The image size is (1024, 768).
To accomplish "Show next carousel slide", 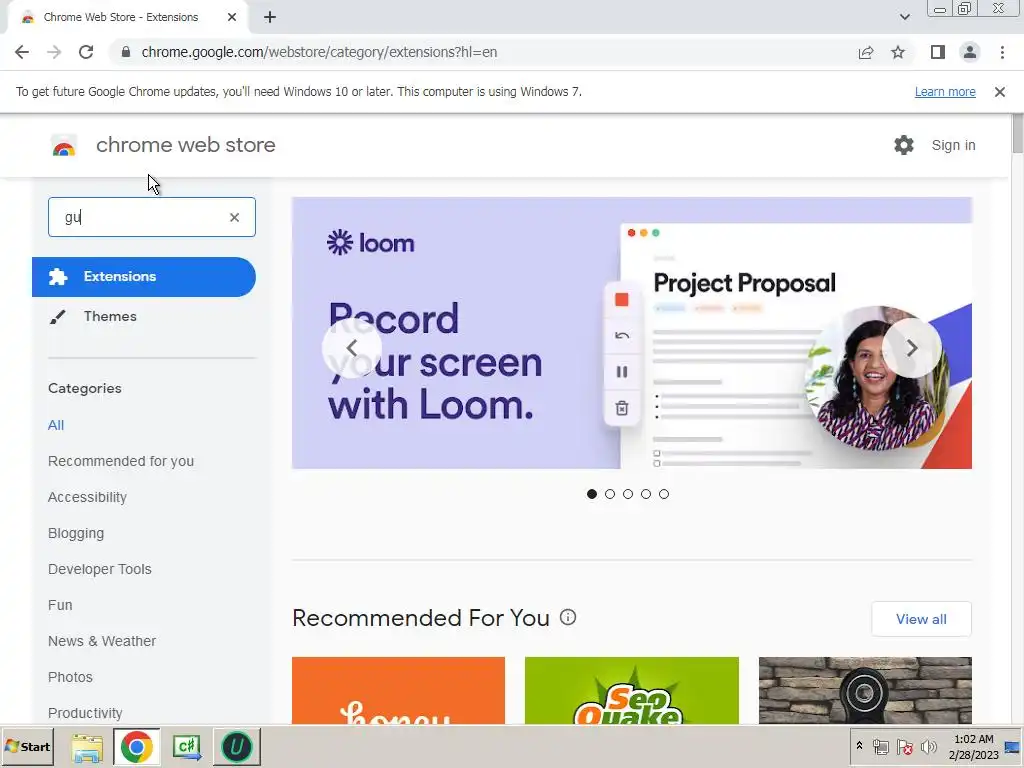I will pyautogui.click(x=912, y=349).
